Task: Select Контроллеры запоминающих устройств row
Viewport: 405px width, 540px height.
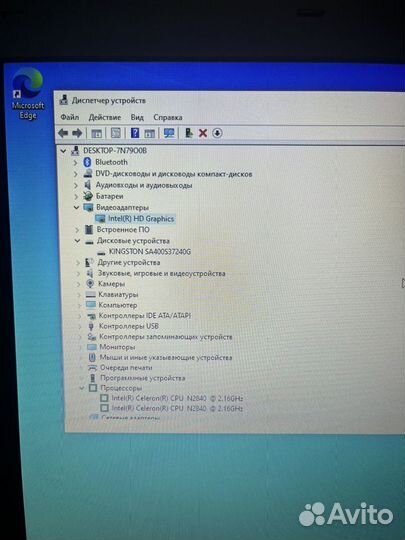Action: coord(165,337)
